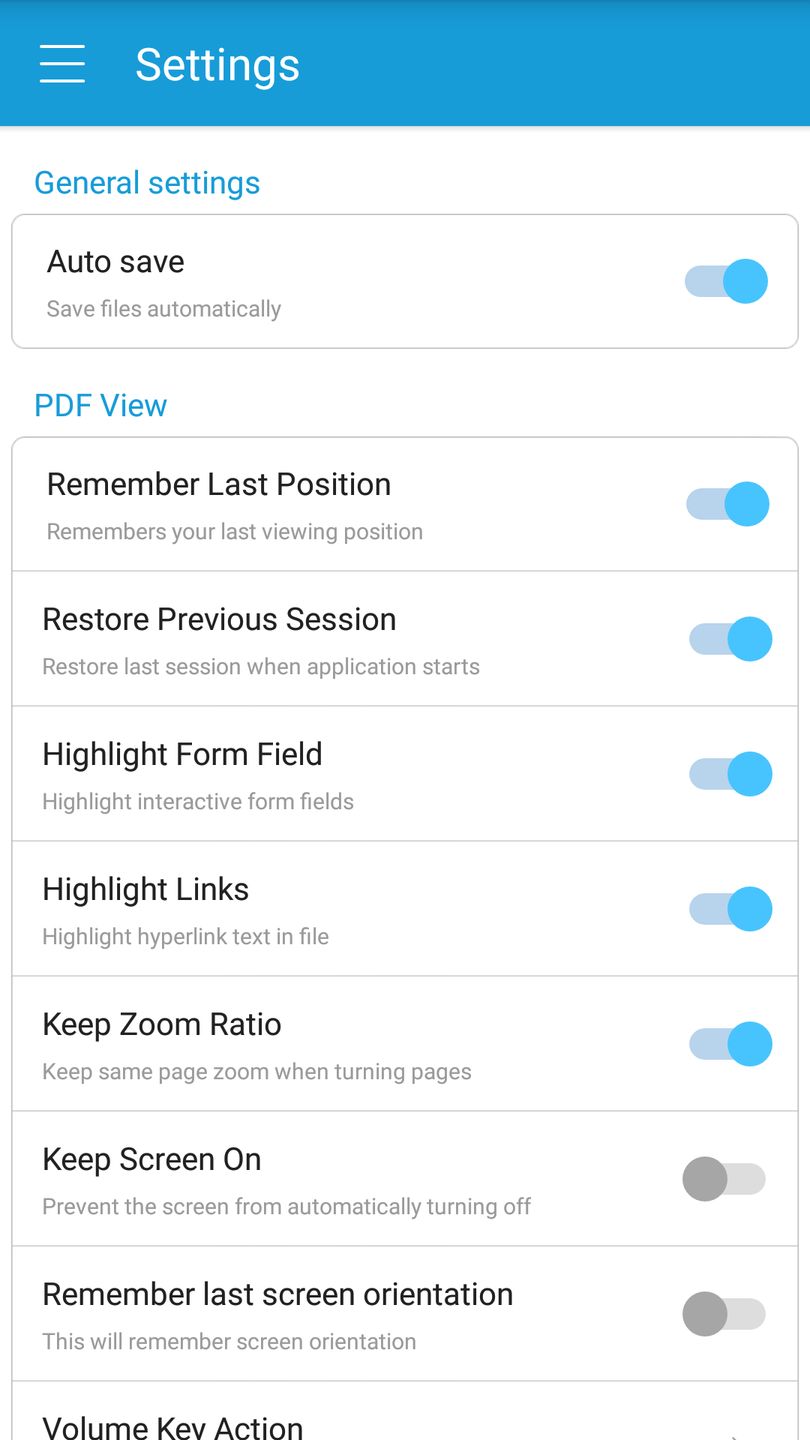The image size is (810, 1440).
Task: Tap the Keep Zoom Ratio row text
Action: tap(162, 1025)
